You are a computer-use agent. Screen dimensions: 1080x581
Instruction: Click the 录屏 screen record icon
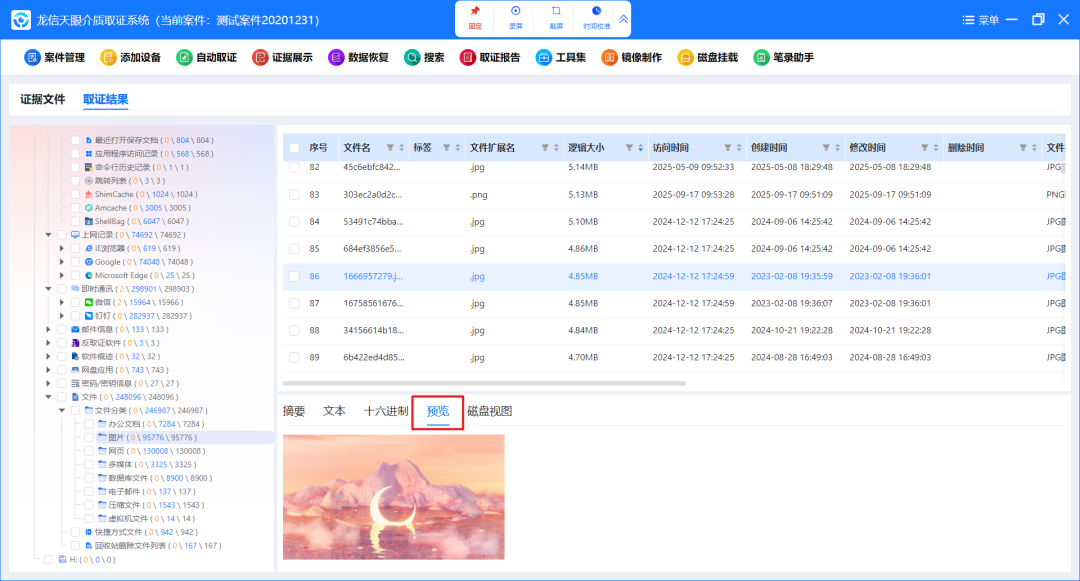[515, 16]
